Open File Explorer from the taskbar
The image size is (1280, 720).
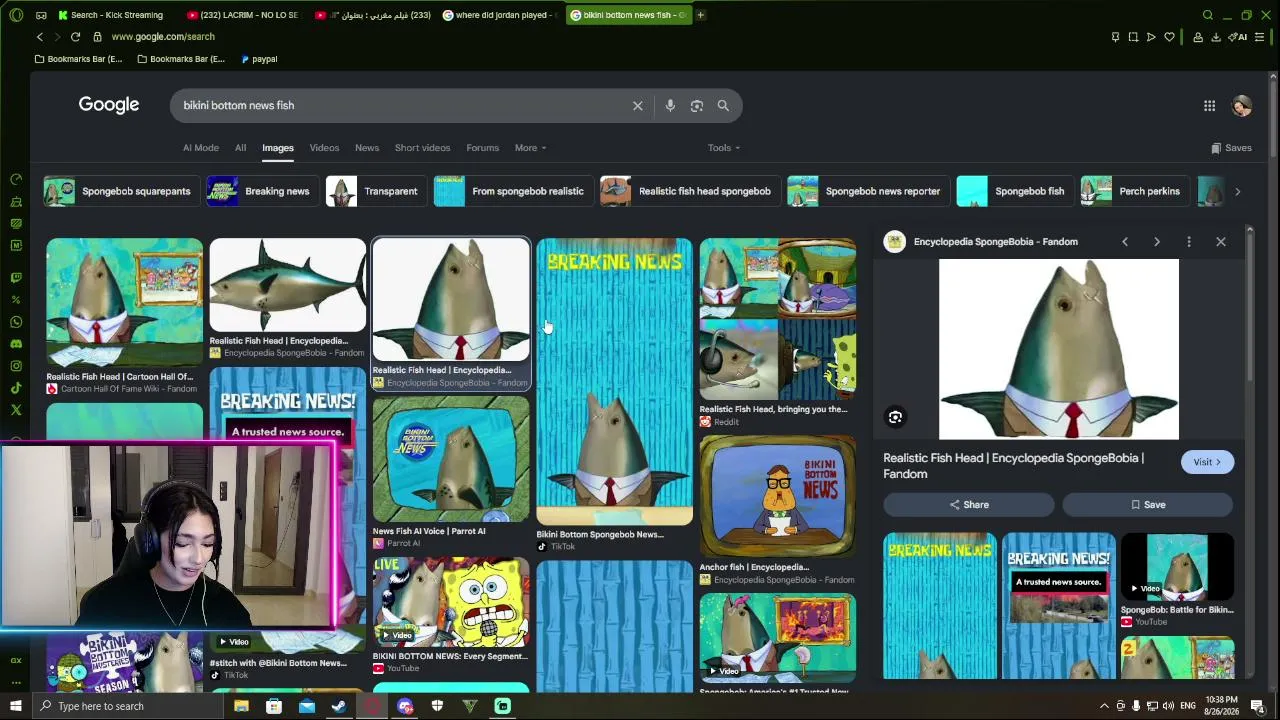(x=241, y=706)
